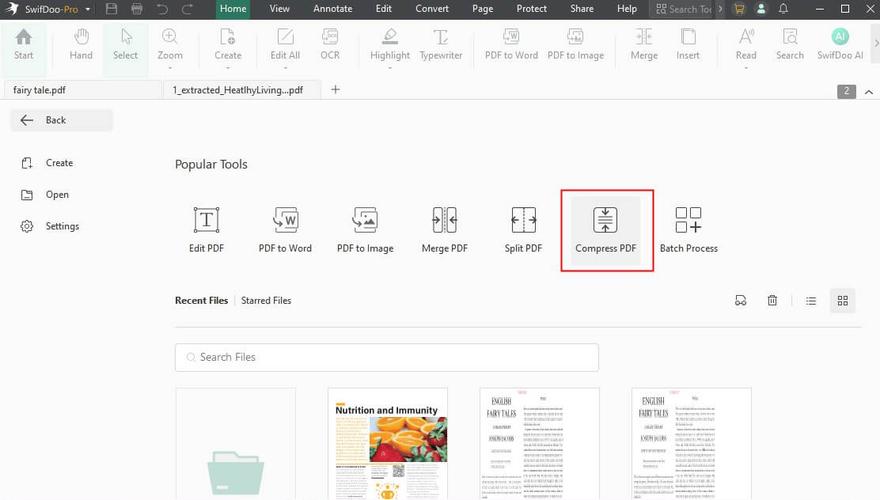Screen dimensions: 880x500
Task: Switch recent files to list view
Action: coord(811,301)
